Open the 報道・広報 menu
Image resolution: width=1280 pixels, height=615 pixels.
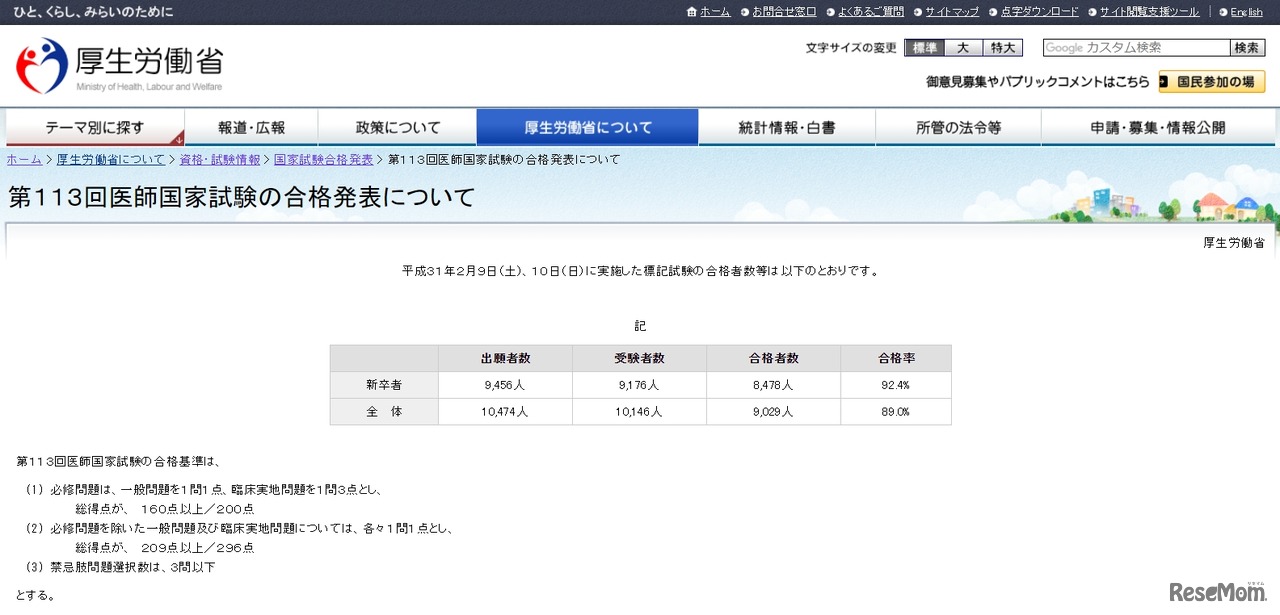click(x=252, y=127)
